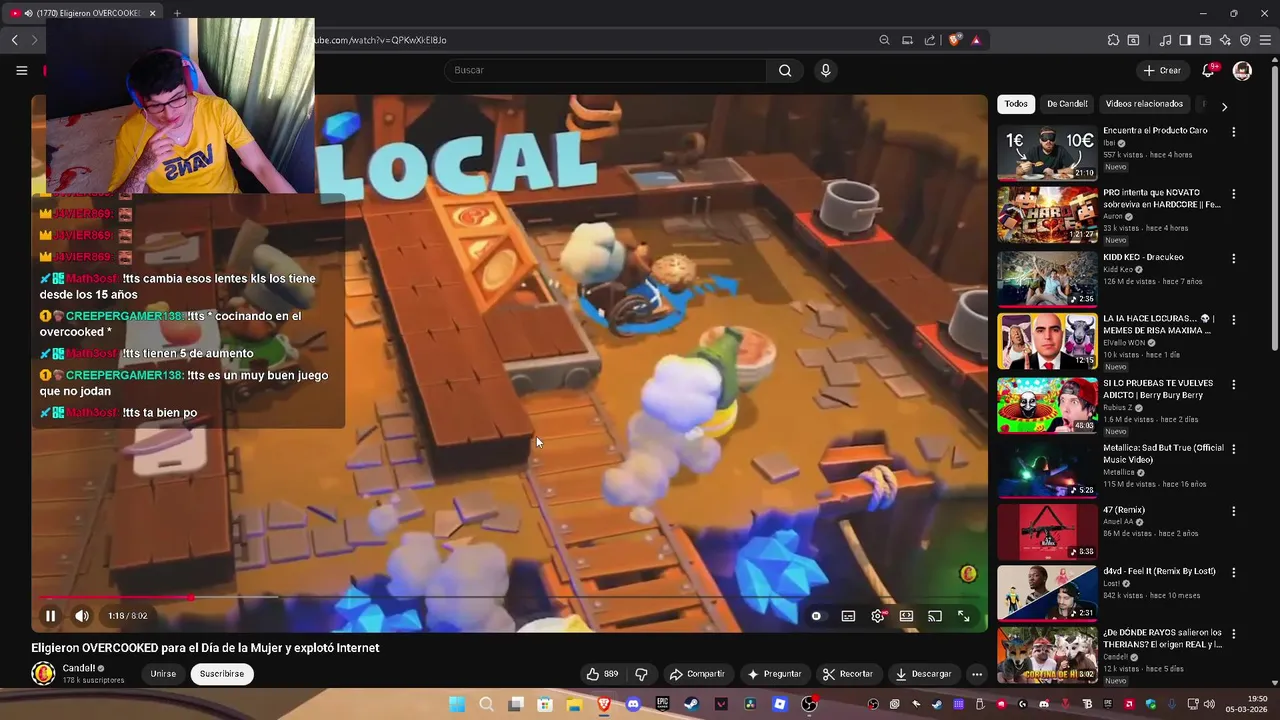Switch to theater mode
This screenshot has width=1280, height=720.
pyautogui.click(x=906, y=616)
